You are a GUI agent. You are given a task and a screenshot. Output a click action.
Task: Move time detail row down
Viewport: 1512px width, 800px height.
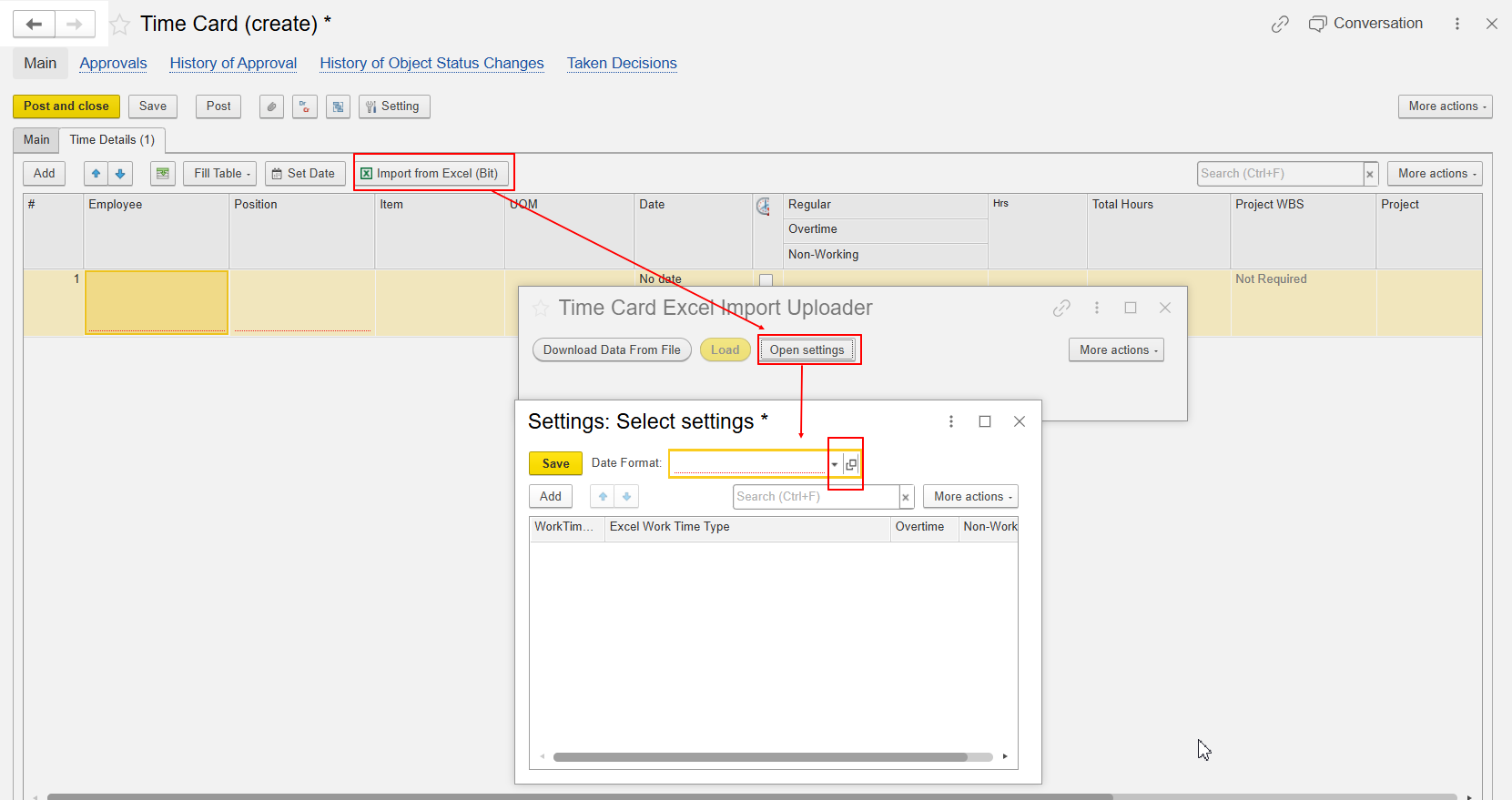pos(120,174)
